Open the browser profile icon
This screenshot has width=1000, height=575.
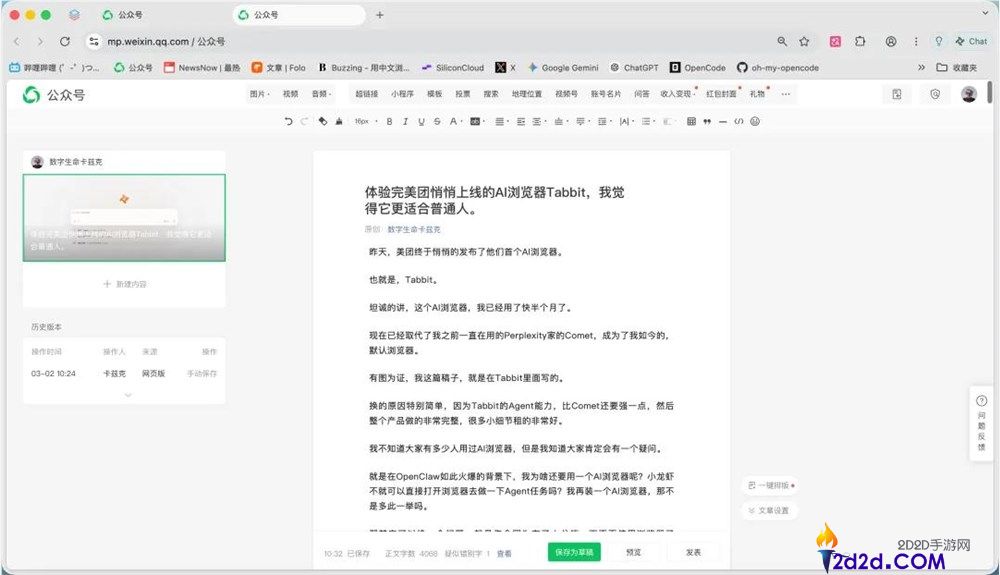coord(891,41)
